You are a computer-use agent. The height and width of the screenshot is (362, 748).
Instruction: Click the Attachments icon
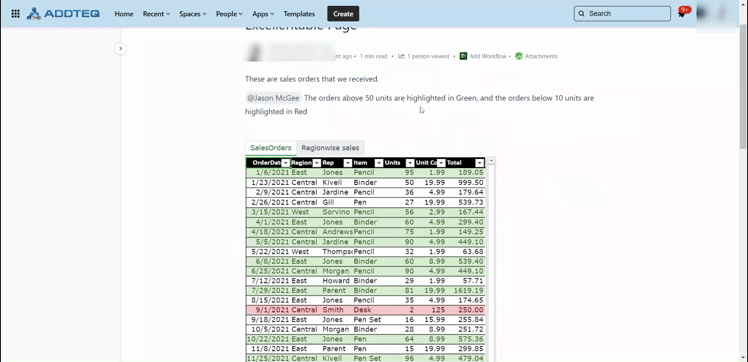tap(519, 56)
